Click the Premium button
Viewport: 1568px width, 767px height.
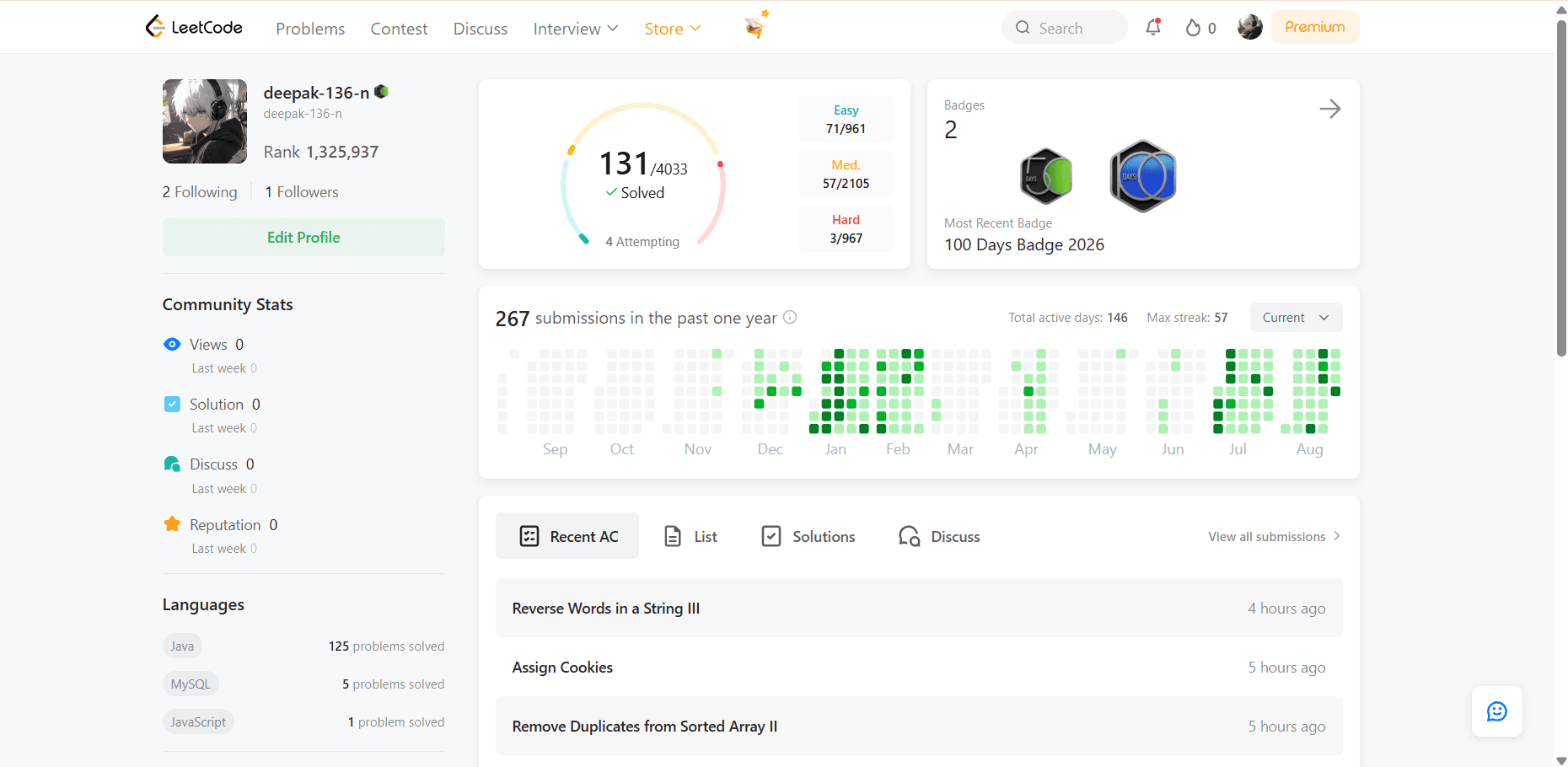(x=1314, y=27)
